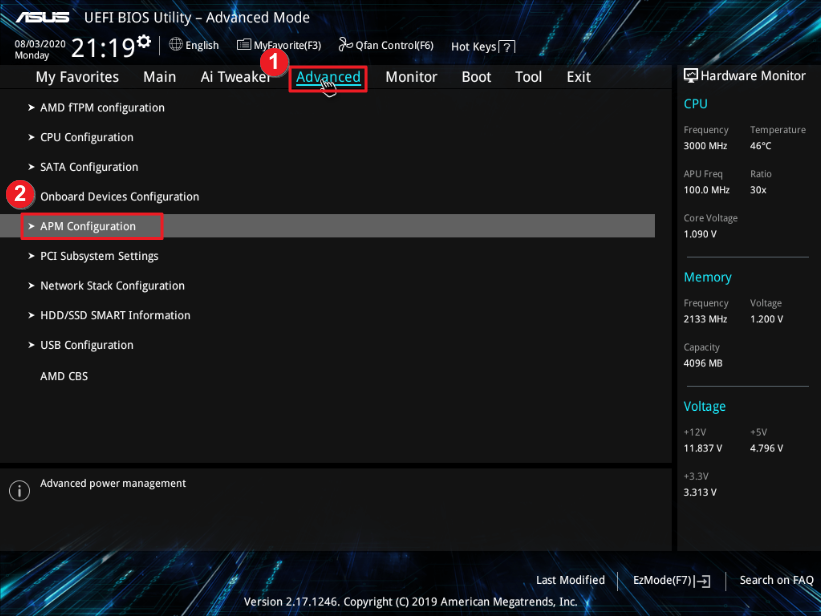Click the weekday Monday under the date

point(31,56)
